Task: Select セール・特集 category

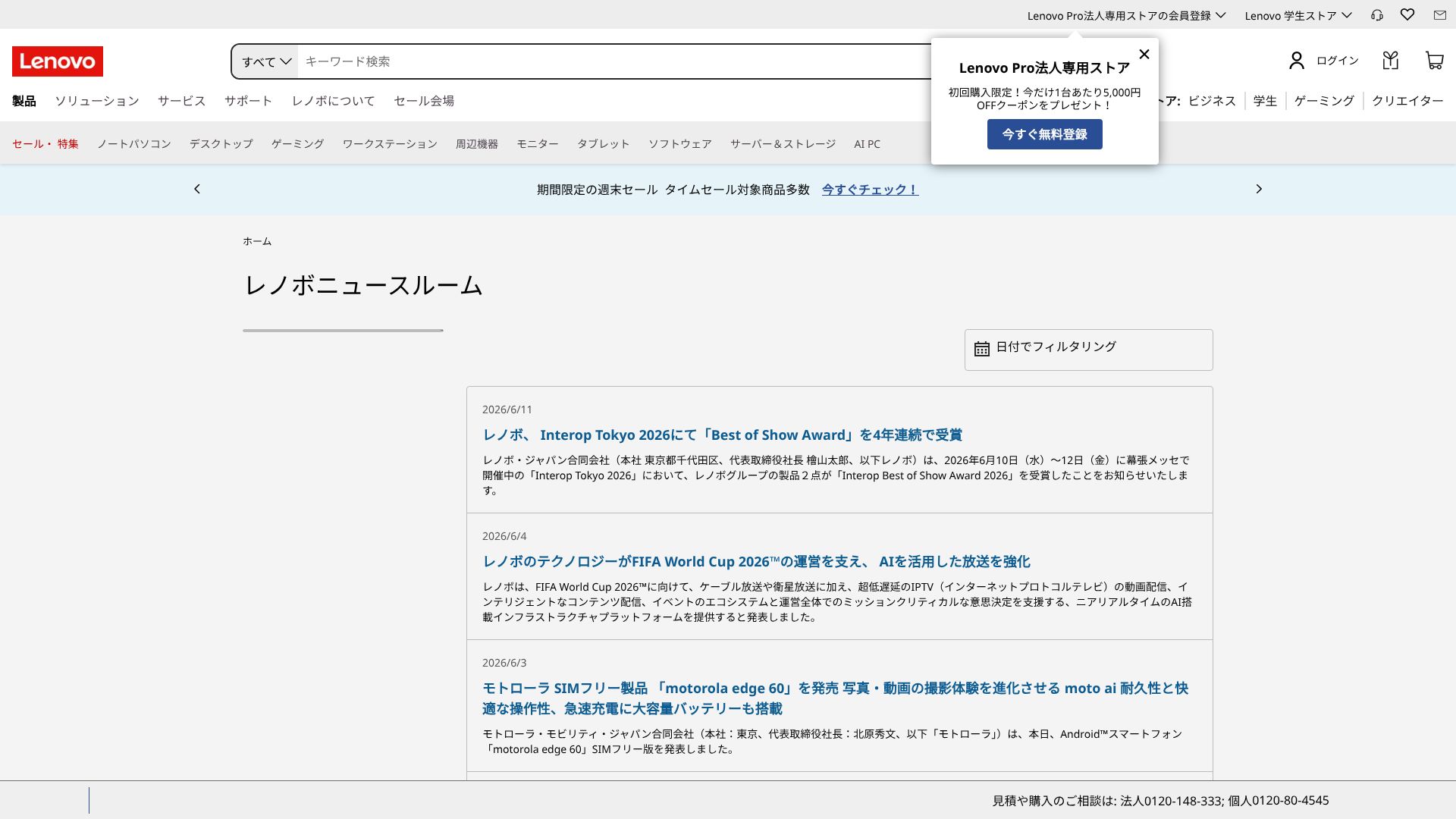Action: pyautogui.click(x=45, y=144)
